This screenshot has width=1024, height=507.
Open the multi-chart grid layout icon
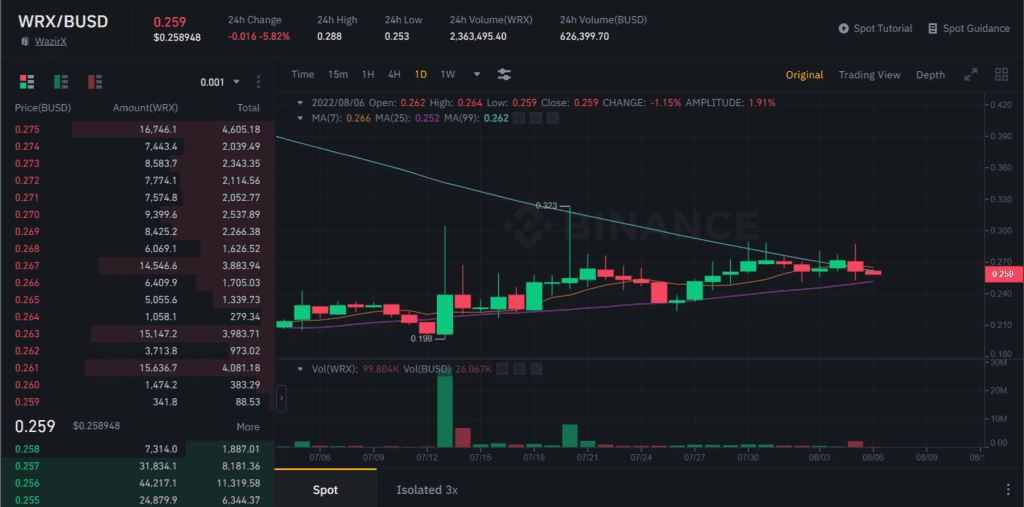click(x=1001, y=74)
